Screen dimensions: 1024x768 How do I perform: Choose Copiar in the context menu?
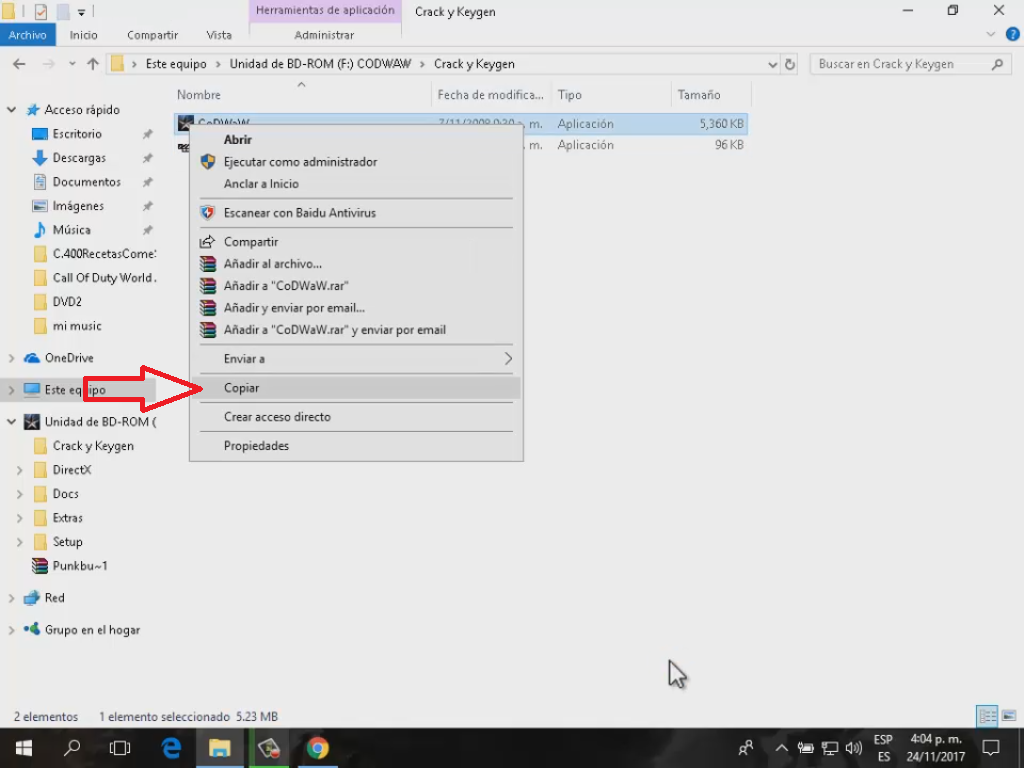(x=357, y=388)
